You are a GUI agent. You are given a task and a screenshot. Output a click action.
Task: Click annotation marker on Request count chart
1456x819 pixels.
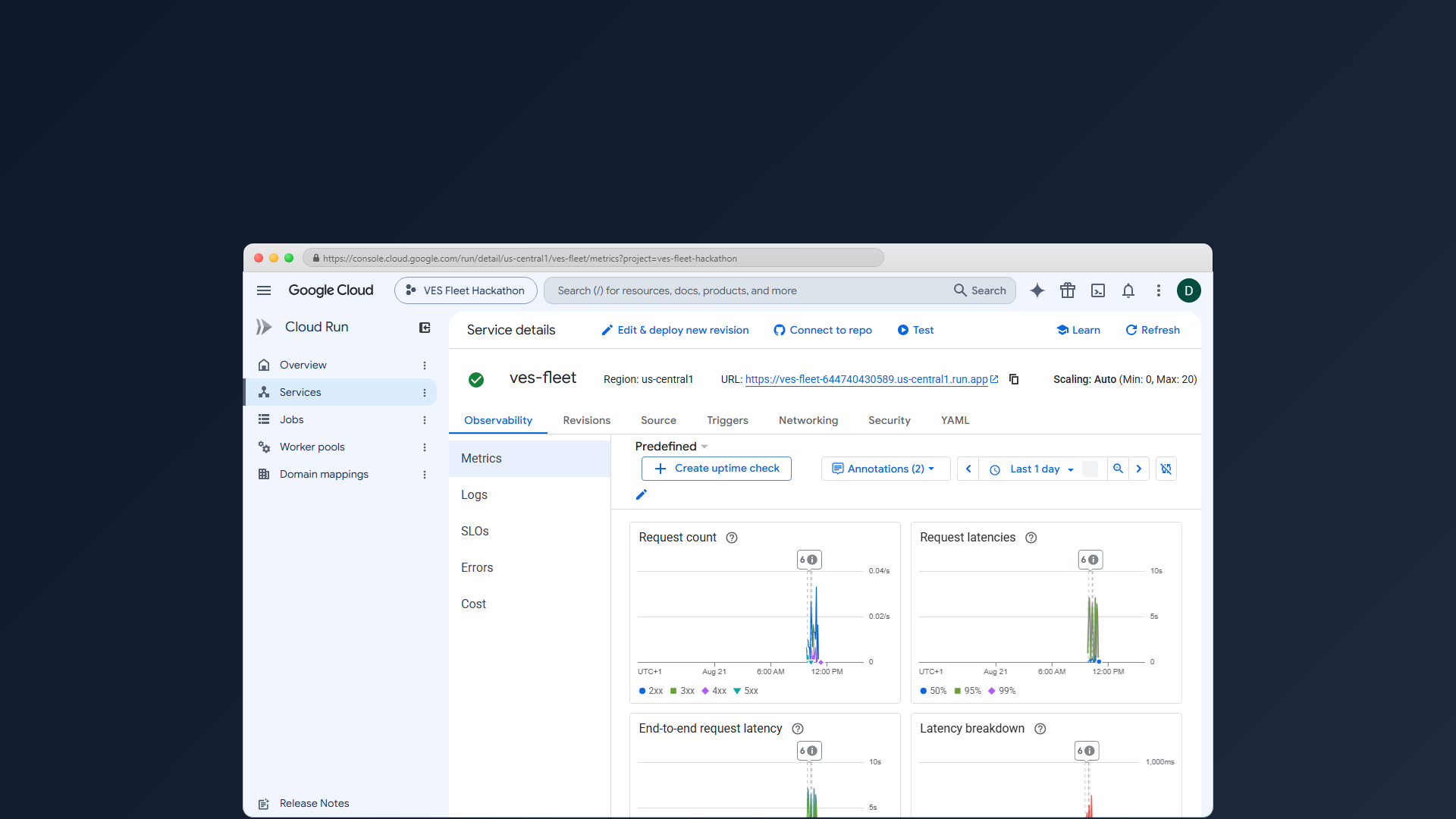(x=809, y=560)
